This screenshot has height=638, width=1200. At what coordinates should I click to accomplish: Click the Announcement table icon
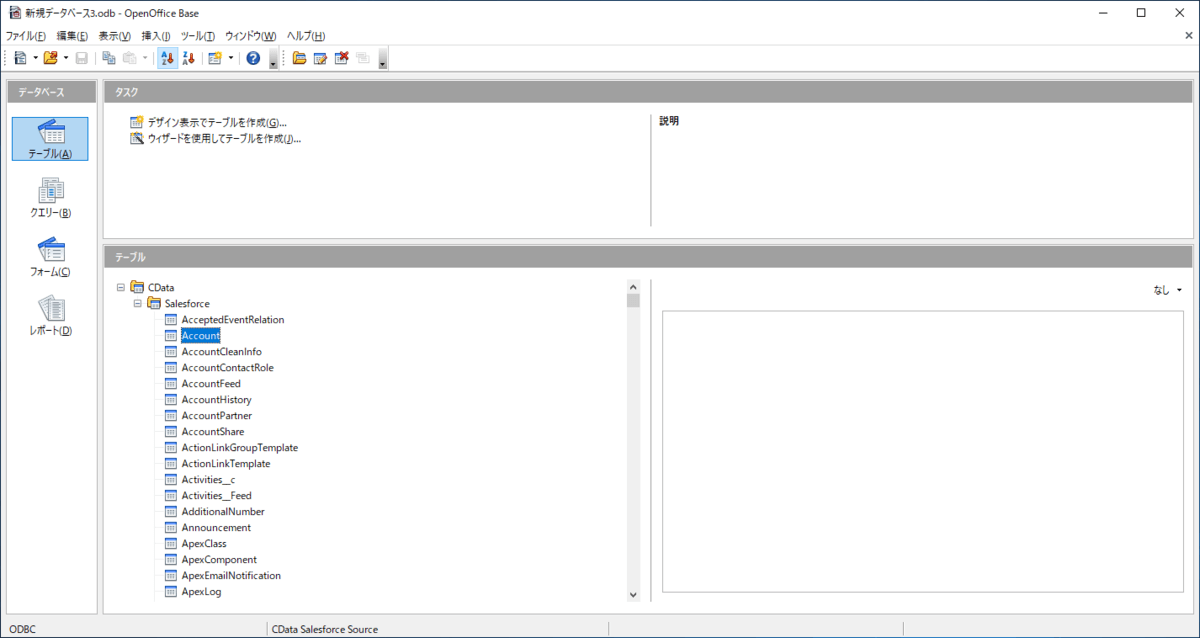click(170, 527)
